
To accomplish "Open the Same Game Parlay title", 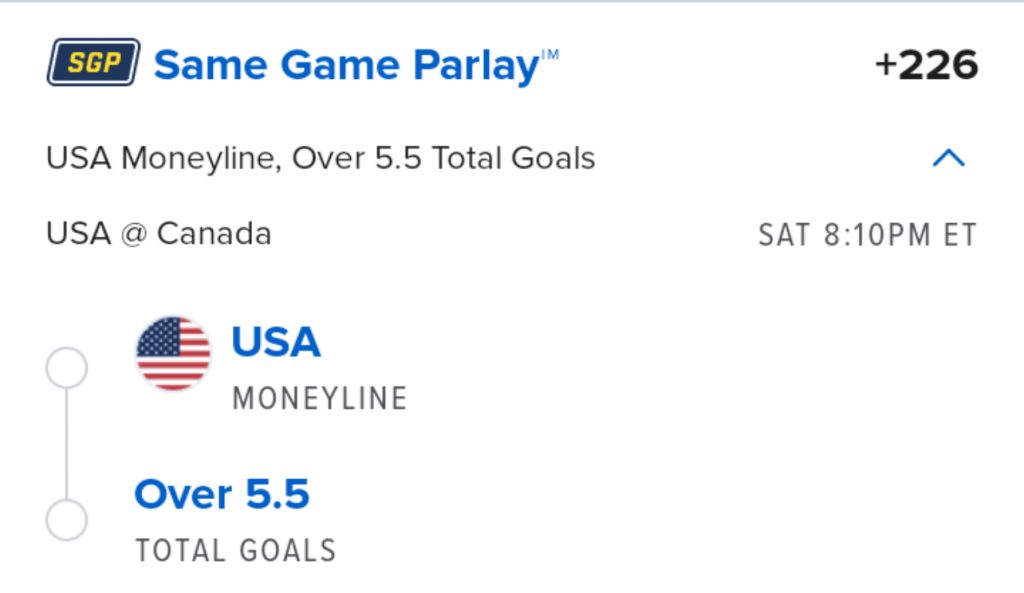I will (x=346, y=65).
